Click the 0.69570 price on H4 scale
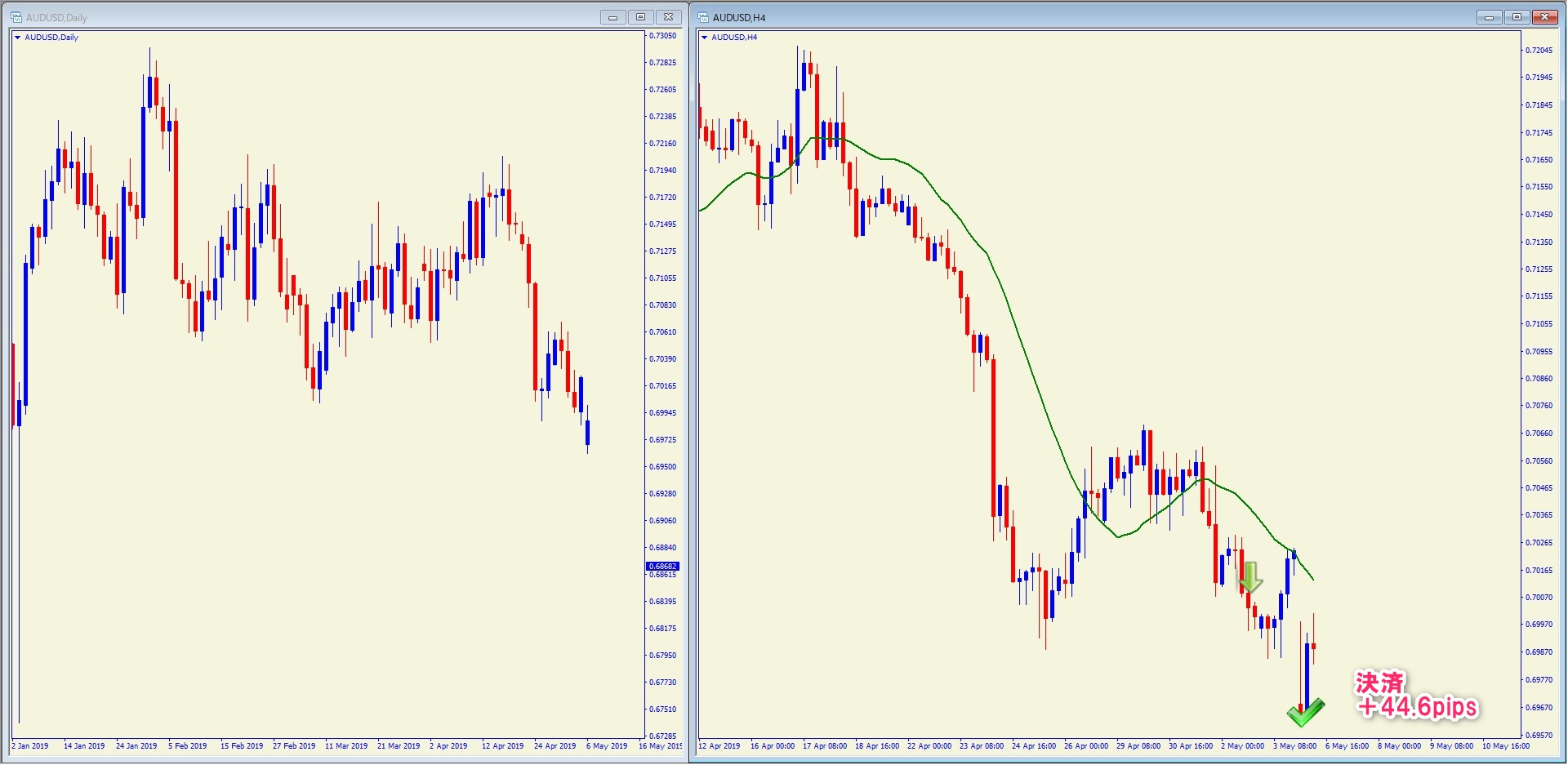1568x765 pixels. 1539,736
